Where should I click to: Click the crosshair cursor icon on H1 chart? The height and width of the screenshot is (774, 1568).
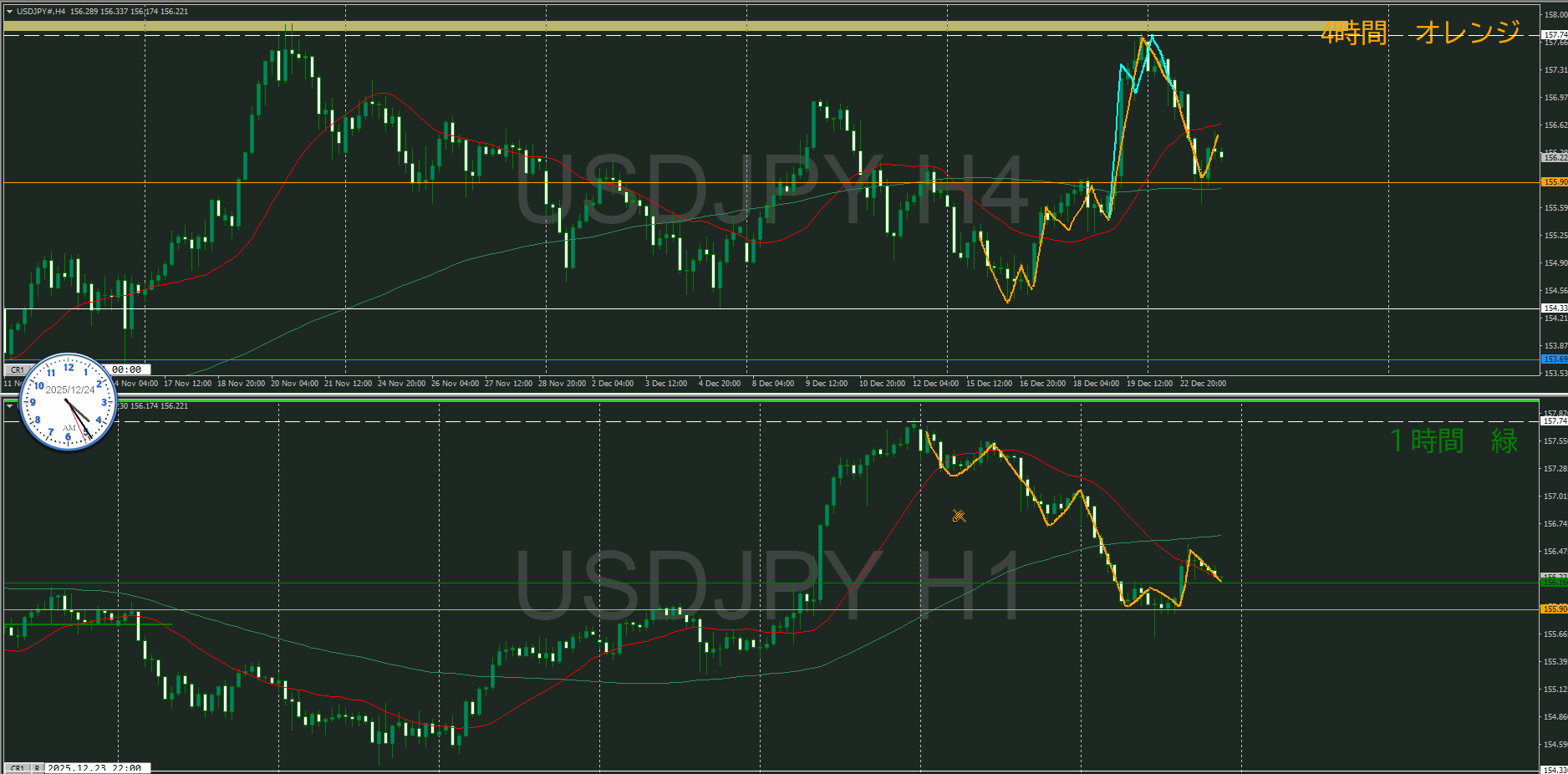[x=959, y=516]
